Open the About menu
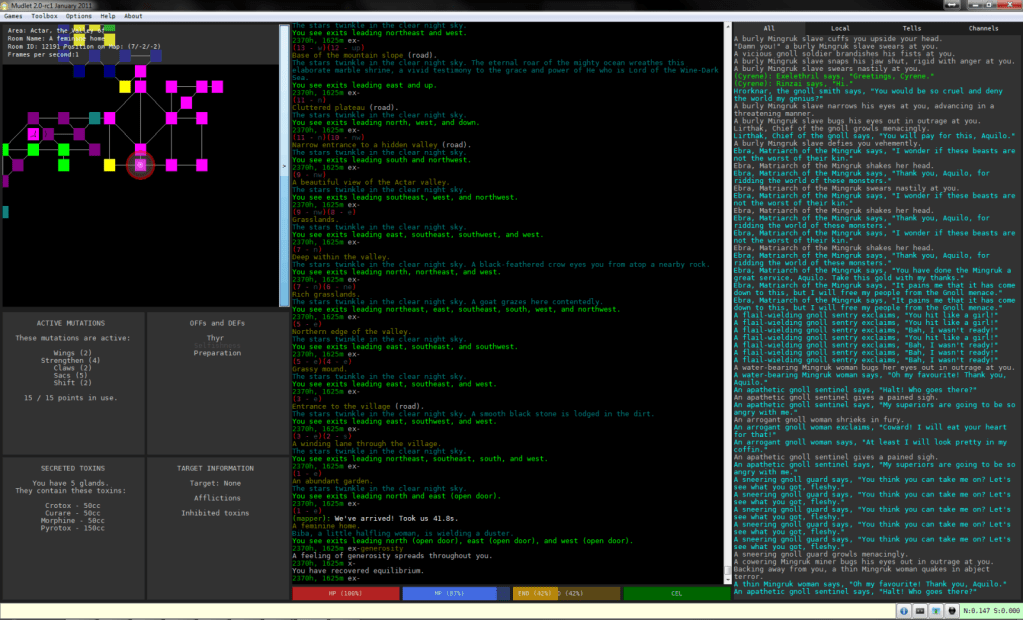 (133, 16)
